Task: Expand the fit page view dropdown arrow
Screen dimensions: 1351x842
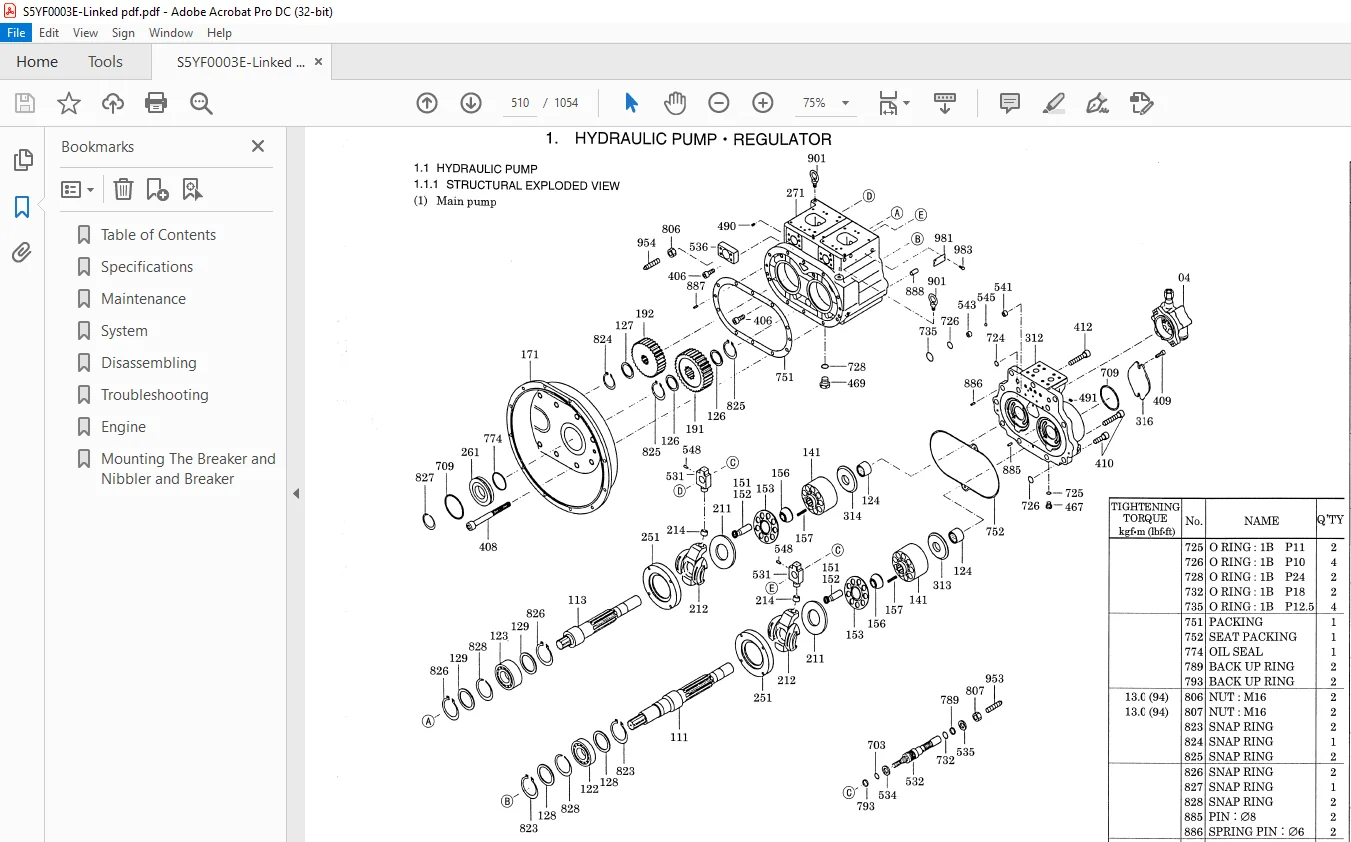Action: tap(906, 103)
